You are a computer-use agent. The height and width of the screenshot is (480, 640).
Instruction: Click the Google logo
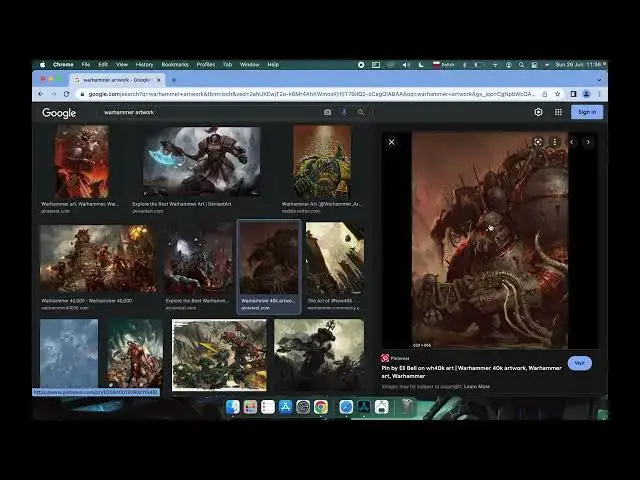(59, 113)
